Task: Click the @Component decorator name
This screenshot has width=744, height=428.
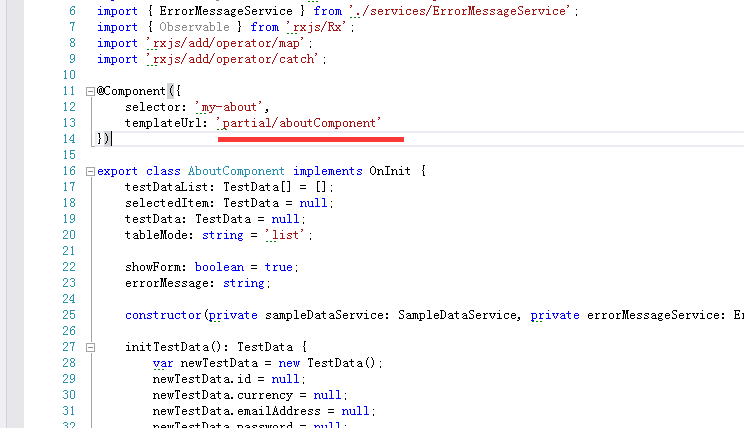Action: tap(131, 91)
